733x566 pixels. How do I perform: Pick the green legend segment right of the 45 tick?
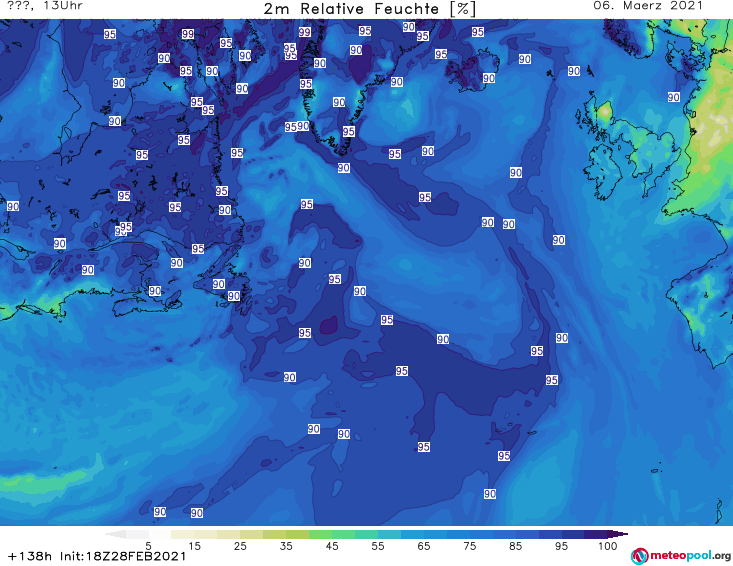343,534
